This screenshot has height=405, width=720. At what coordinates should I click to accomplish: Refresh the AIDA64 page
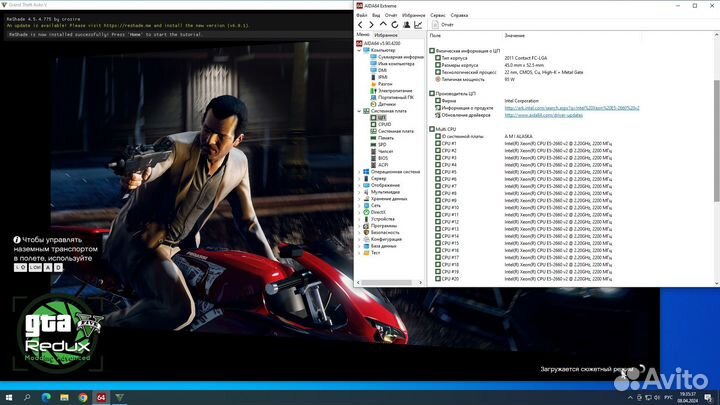click(x=394, y=25)
